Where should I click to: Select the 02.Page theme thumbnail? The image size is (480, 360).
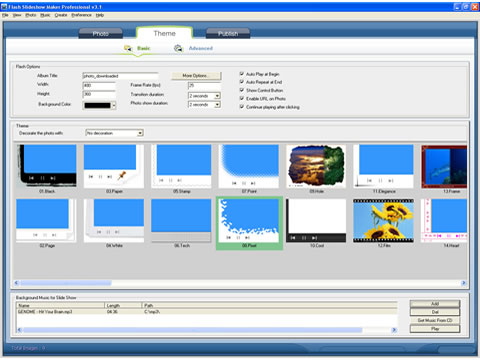(46, 220)
